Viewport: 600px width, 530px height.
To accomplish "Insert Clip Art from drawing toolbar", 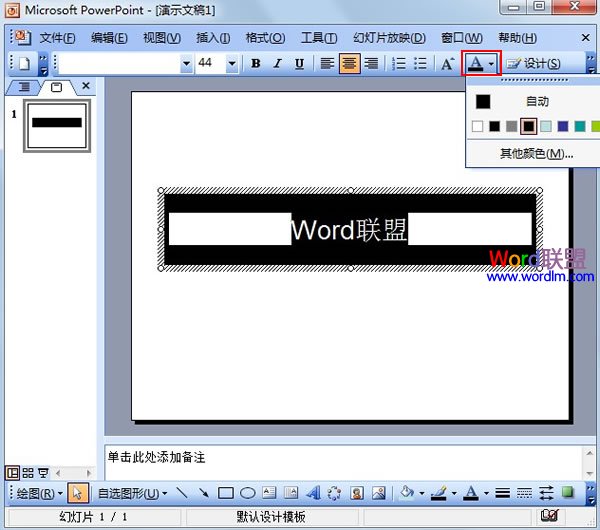I will coord(357,493).
